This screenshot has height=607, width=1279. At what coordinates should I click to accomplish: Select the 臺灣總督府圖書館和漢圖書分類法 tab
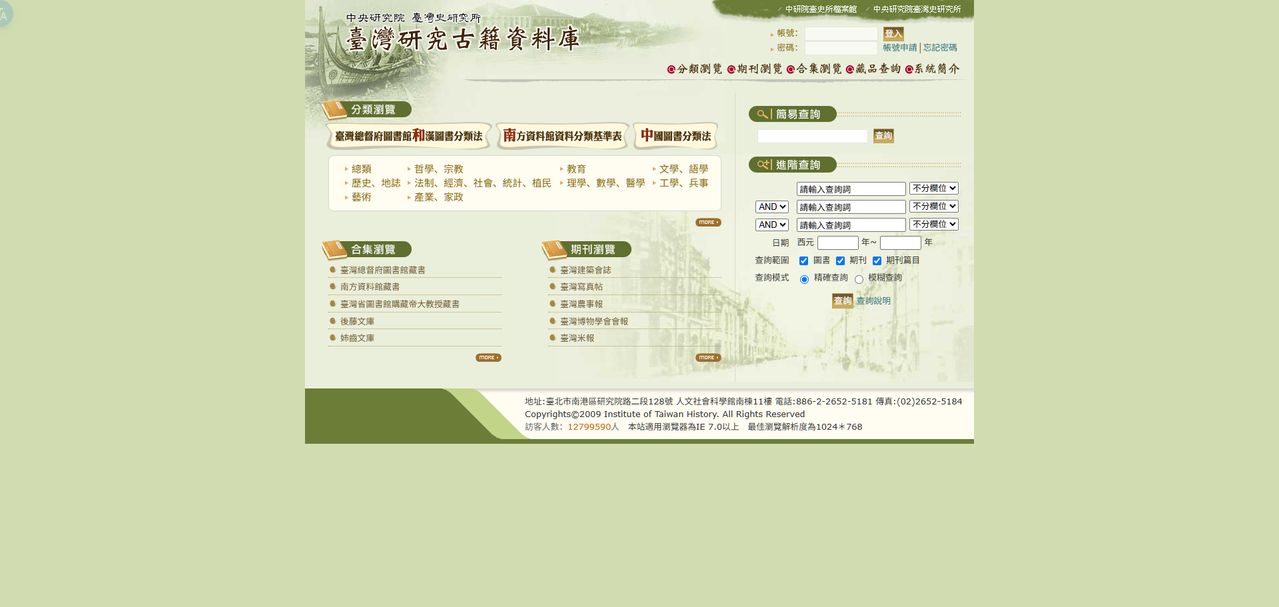click(409, 136)
